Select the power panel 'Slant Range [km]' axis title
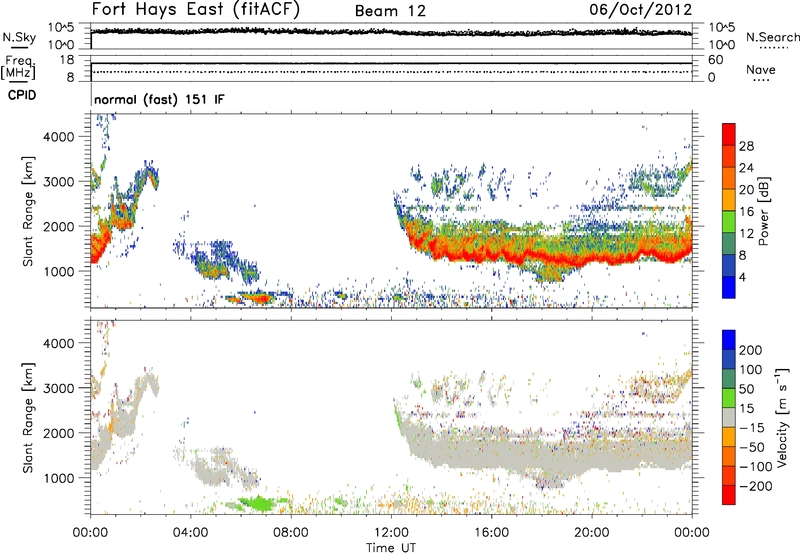800x554 pixels. tap(28, 211)
